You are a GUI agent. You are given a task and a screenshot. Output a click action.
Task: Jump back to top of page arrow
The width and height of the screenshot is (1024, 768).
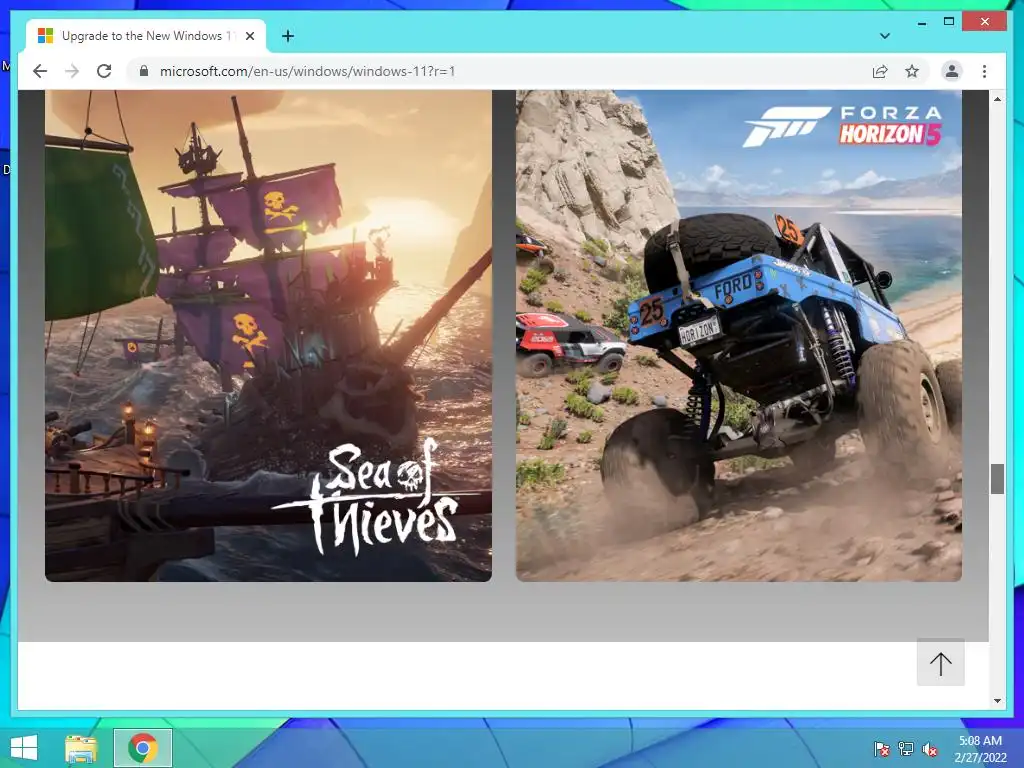point(940,663)
